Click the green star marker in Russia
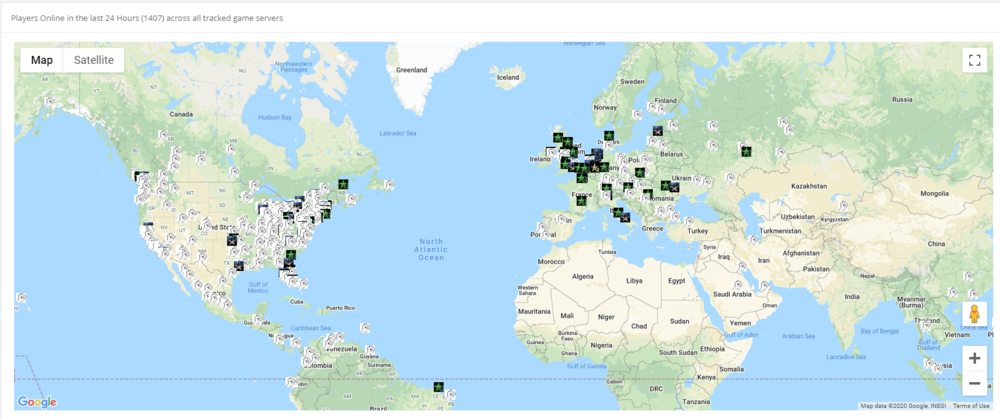Image resolution: width=1000 pixels, height=419 pixels. click(746, 150)
